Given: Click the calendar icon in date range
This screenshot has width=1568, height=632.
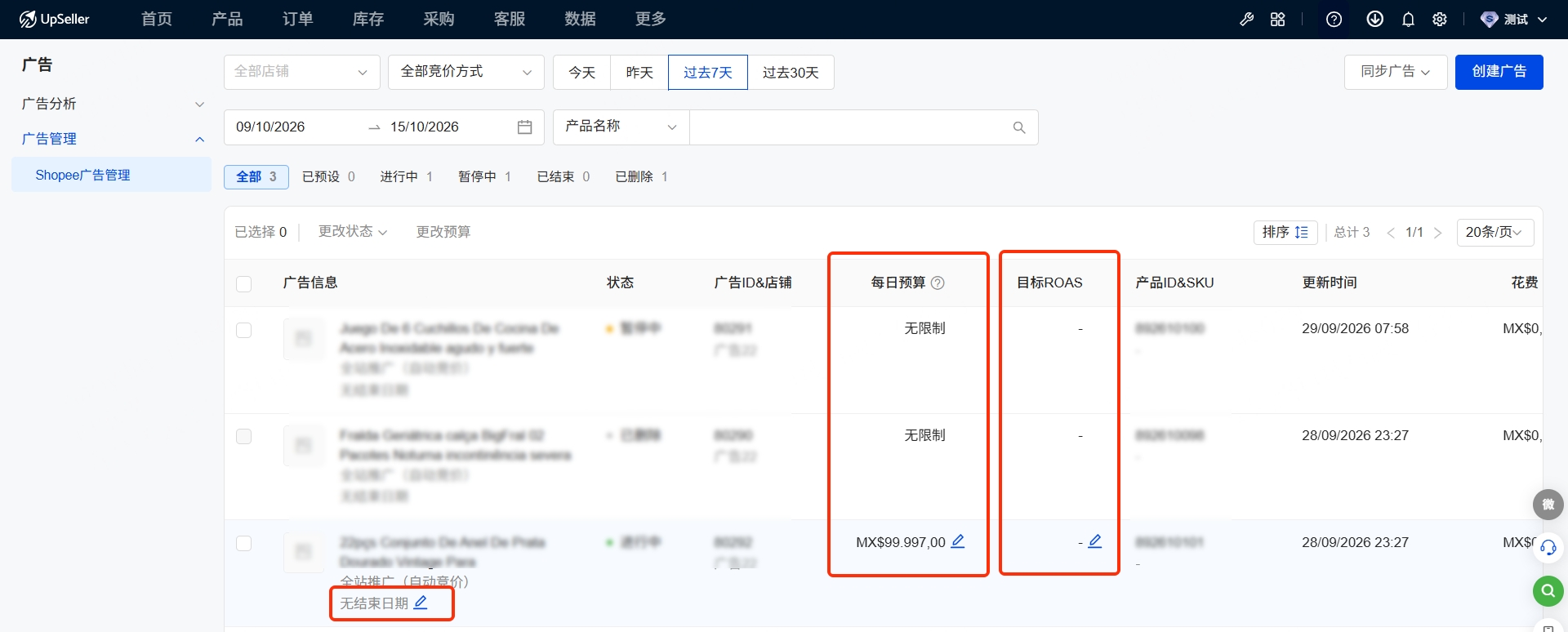Looking at the screenshot, I should (x=524, y=127).
